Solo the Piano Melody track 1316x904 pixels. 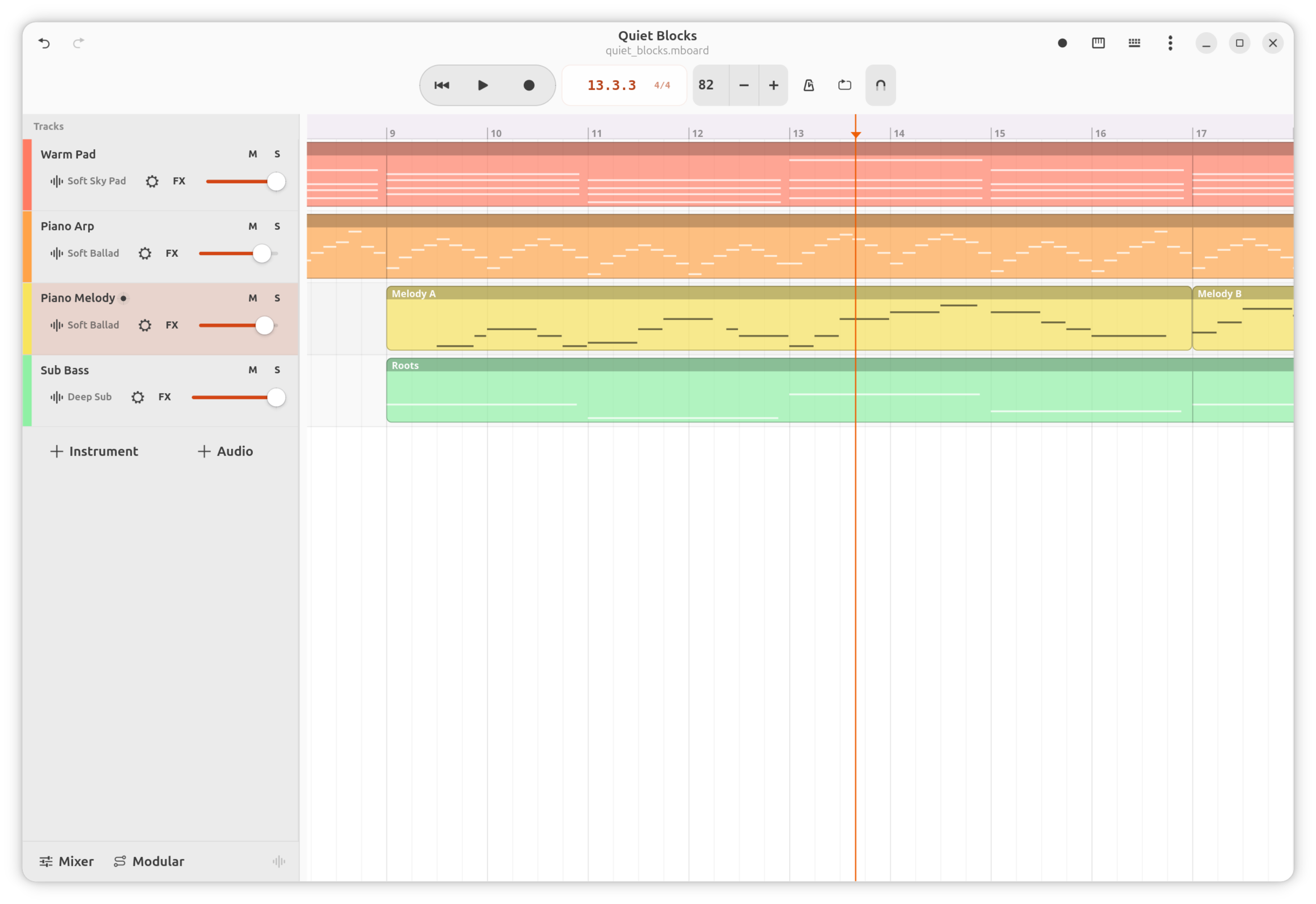click(x=277, y=298)
